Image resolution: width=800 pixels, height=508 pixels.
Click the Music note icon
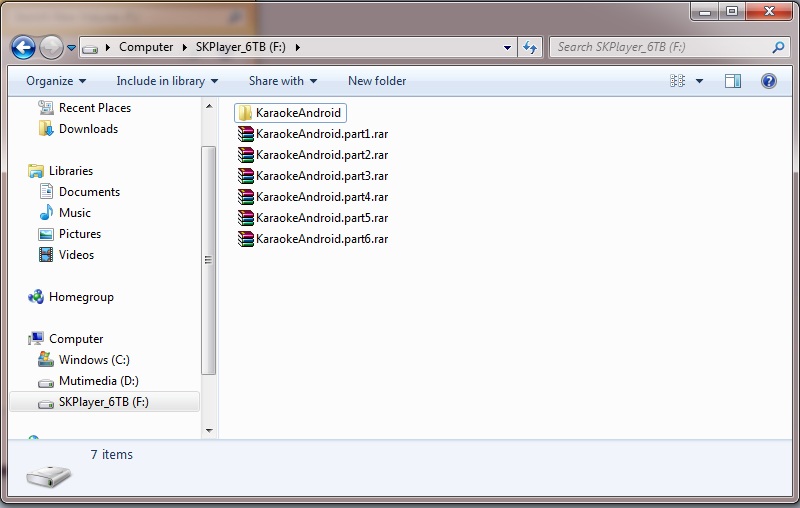(x=46, y=212)
